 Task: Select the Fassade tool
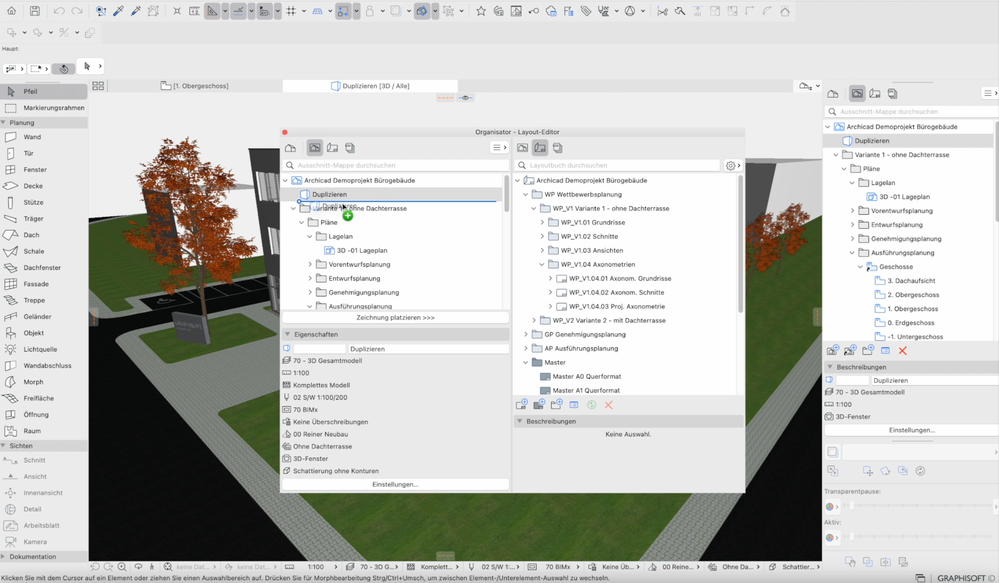[36, 284]
